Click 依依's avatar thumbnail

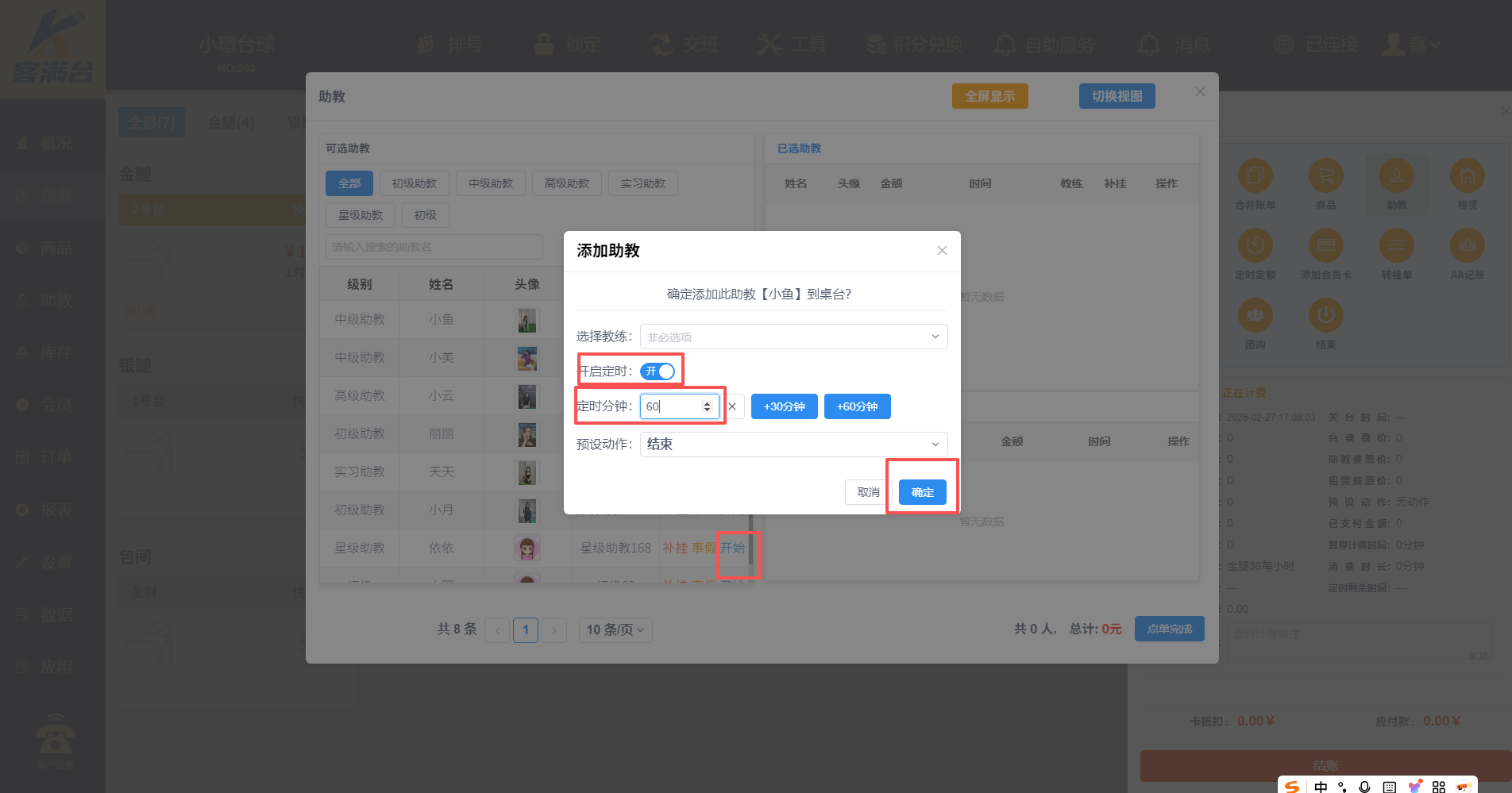(526, 548)
